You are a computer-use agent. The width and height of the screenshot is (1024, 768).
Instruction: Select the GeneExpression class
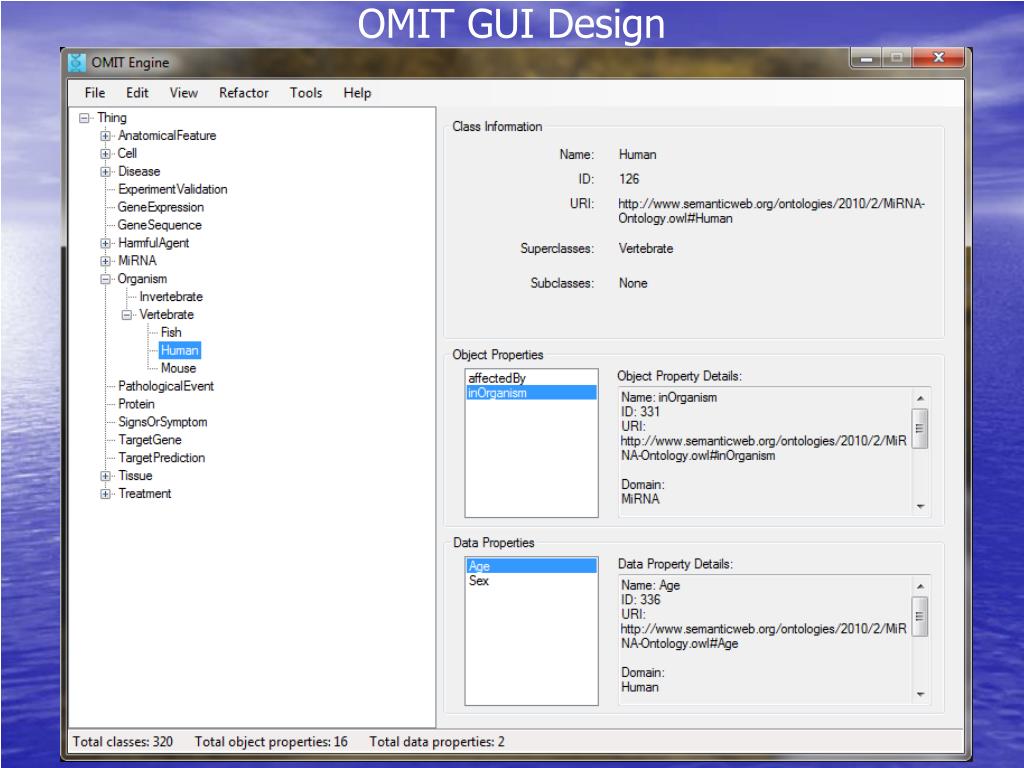point(161,207)
